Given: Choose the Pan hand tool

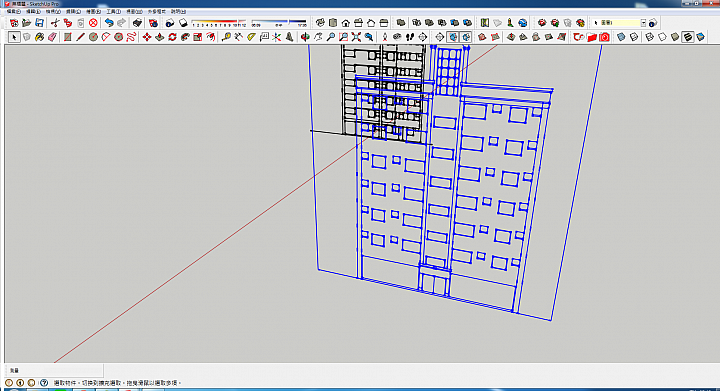Looking at the screenshot, I should pos(318,37).
